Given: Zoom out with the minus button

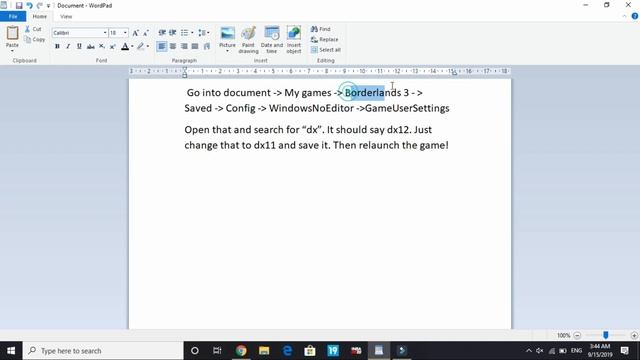Looking at the screenshot, I should pos(577,335).
